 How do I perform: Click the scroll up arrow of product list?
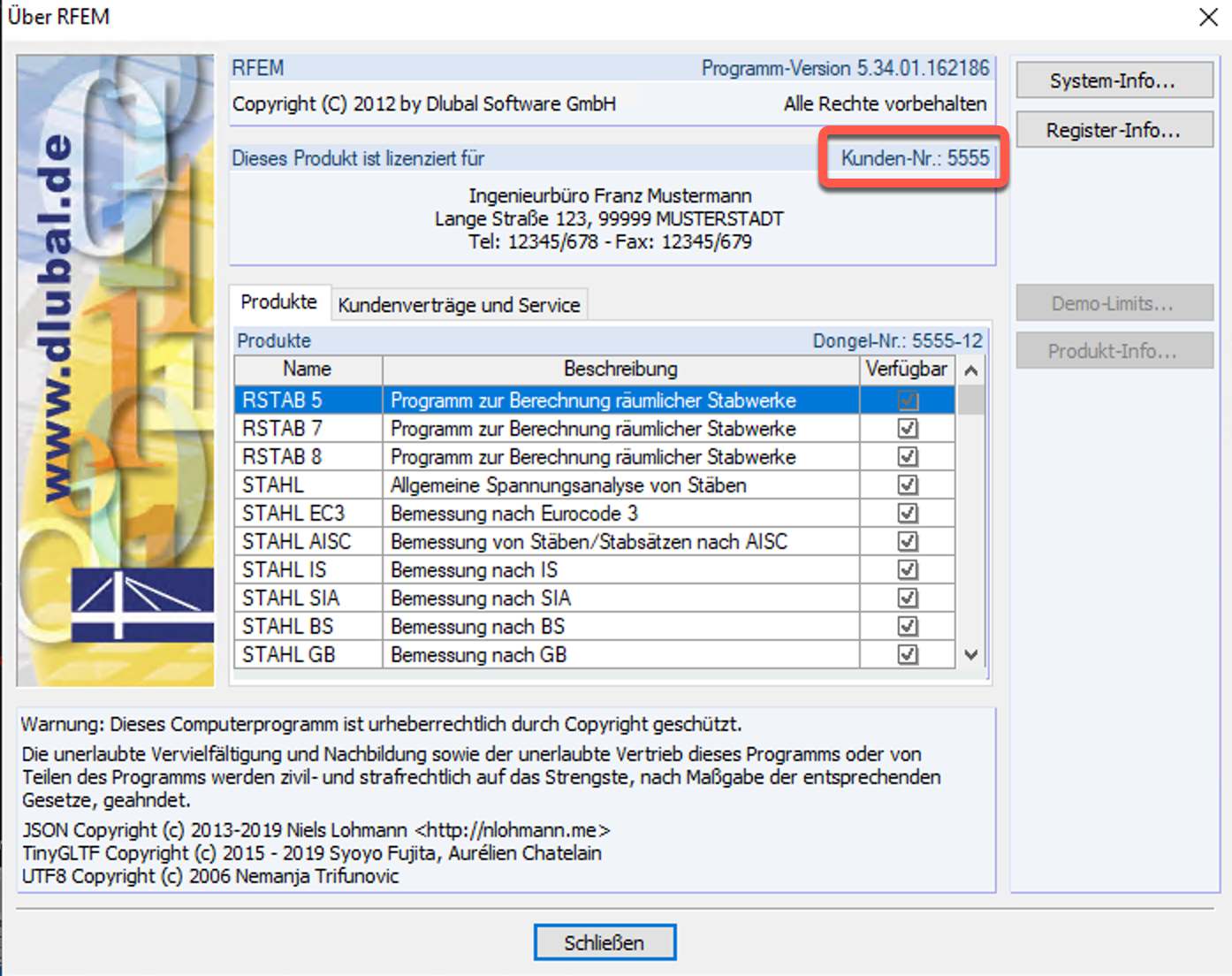(970, 370)
